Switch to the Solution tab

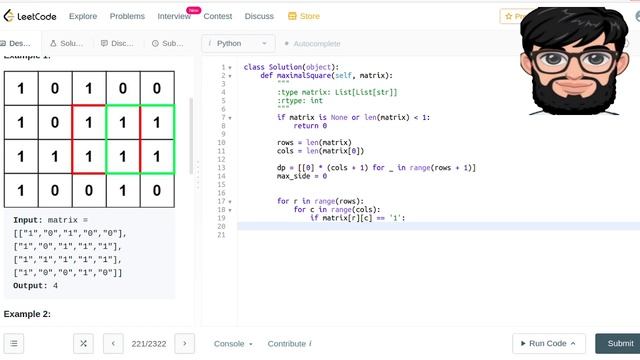[67, 43]
